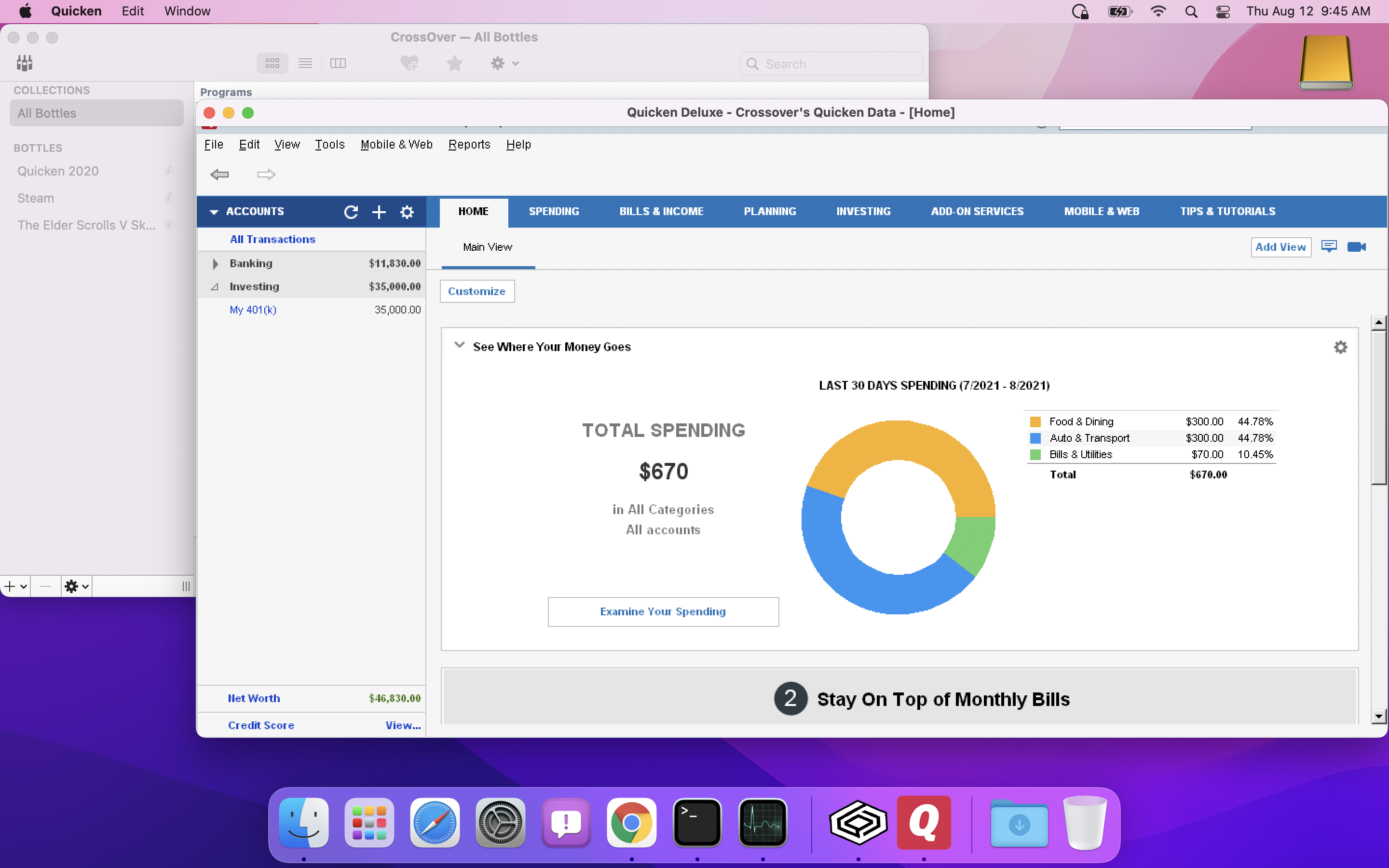This screenshot has width=1389, height=868.
Task: Collapse the See Where Your Money Goes section
Action: coord(459,346)
